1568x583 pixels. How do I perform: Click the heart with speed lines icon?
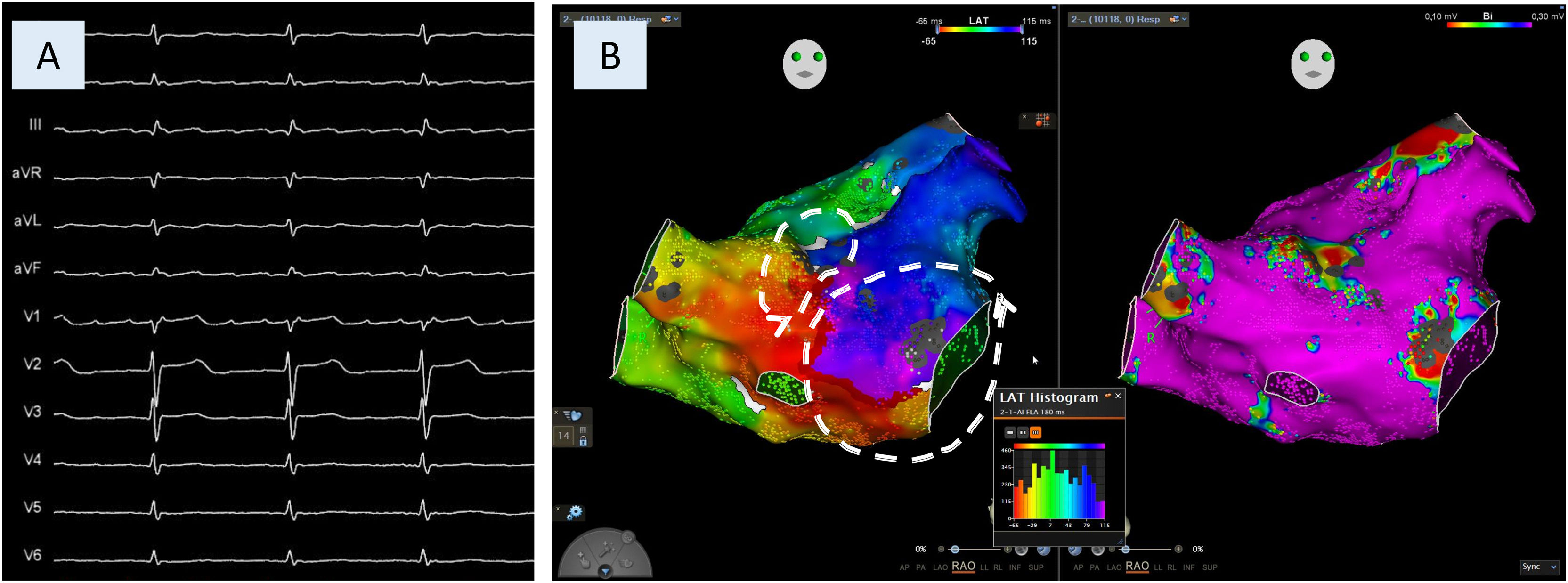572,416
